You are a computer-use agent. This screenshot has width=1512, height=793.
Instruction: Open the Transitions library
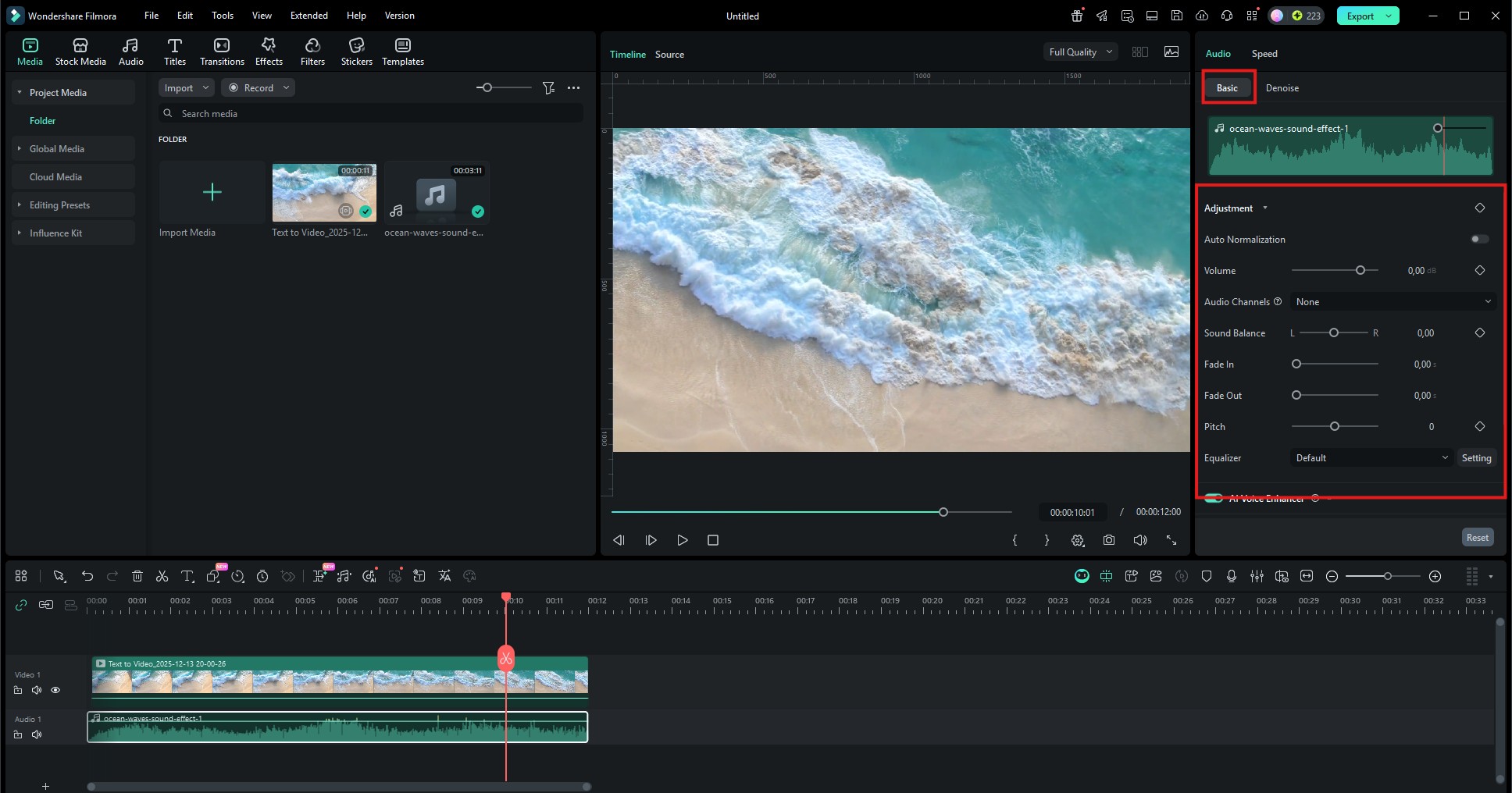[x=222, y=52]
